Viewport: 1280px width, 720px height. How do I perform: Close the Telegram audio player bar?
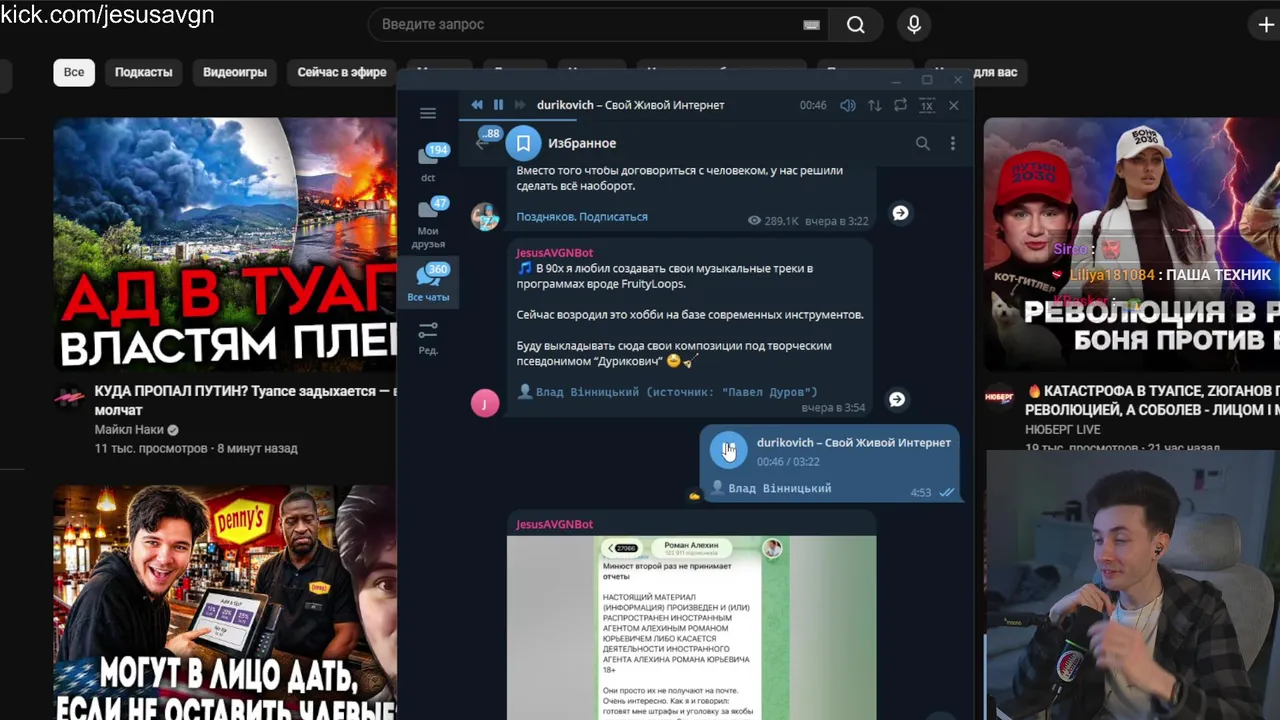click(954, 105)
